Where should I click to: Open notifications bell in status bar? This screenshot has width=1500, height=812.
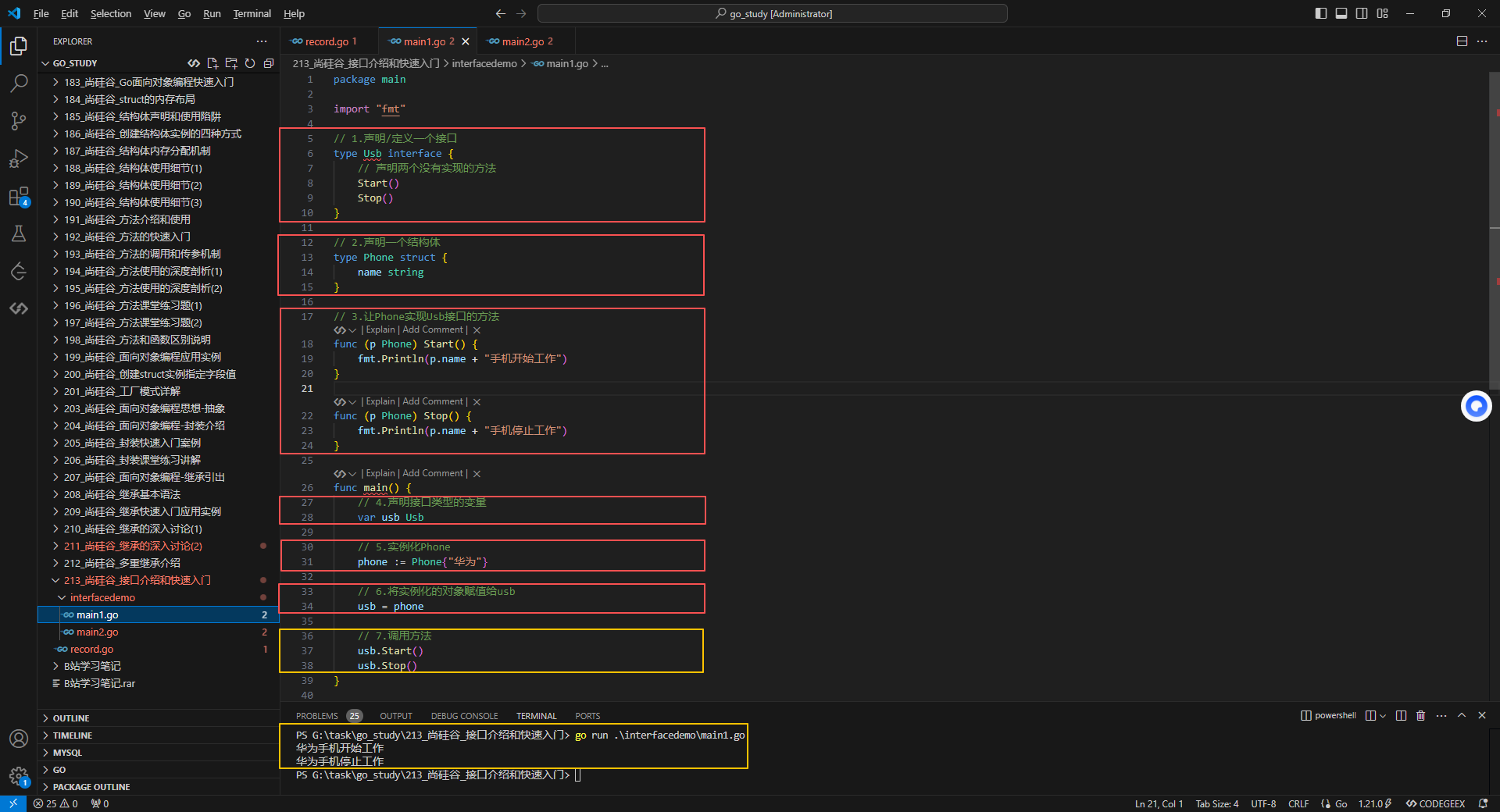click(x=1483, y=803)
